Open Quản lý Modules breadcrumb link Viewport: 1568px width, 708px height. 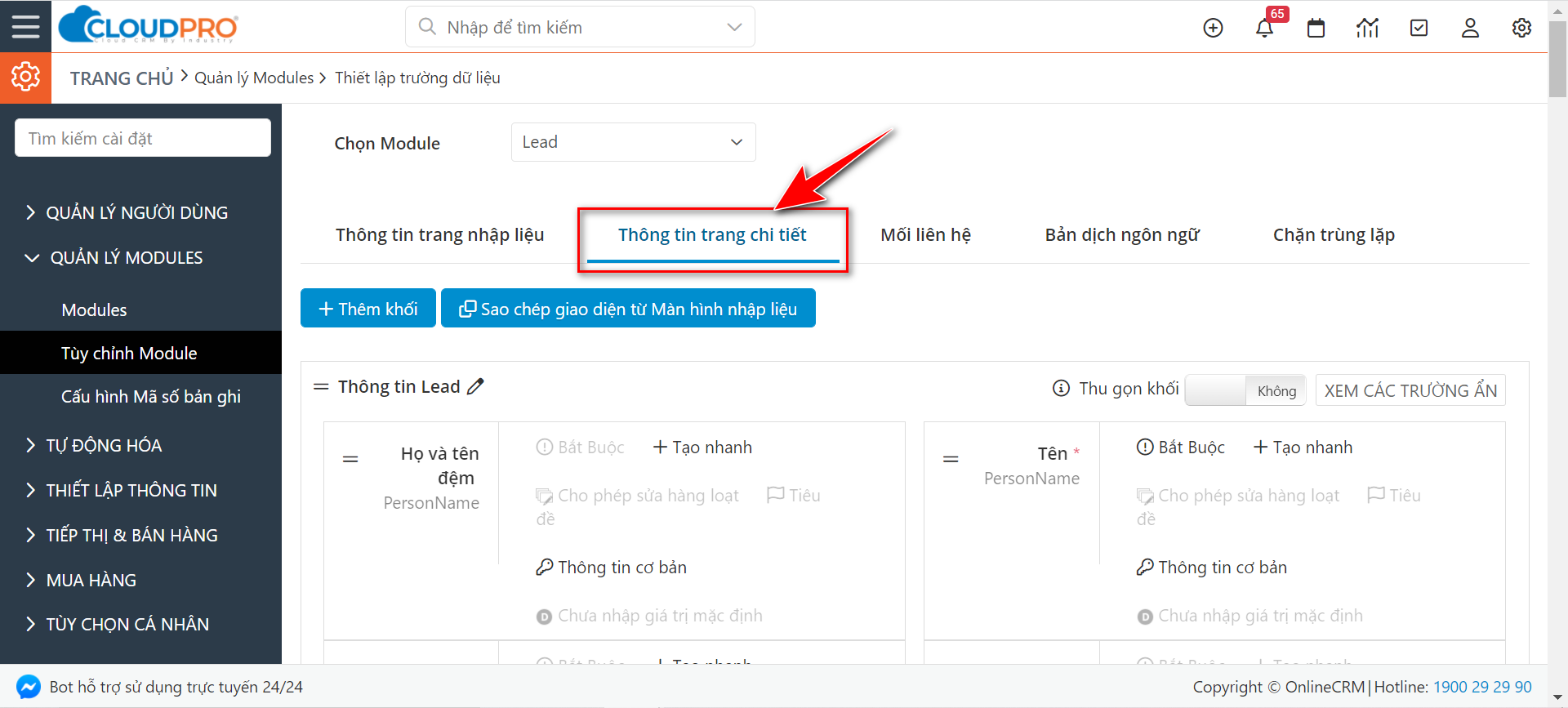[x=254, y=78]
